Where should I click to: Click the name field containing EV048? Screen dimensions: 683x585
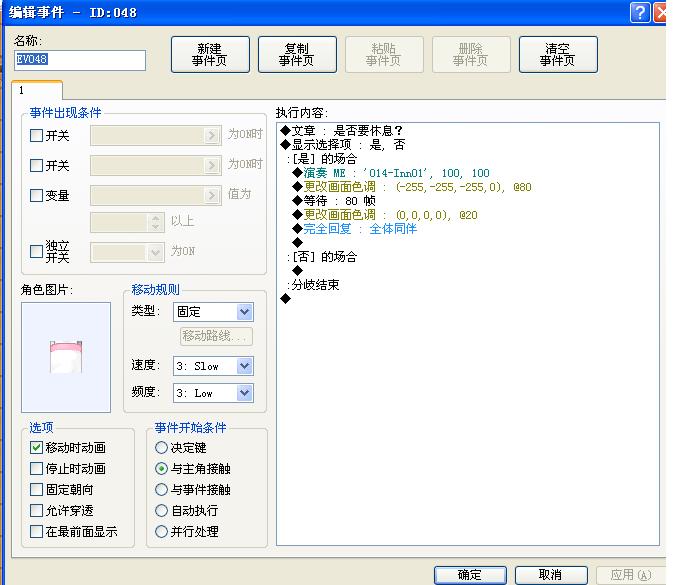pos(80,60)
